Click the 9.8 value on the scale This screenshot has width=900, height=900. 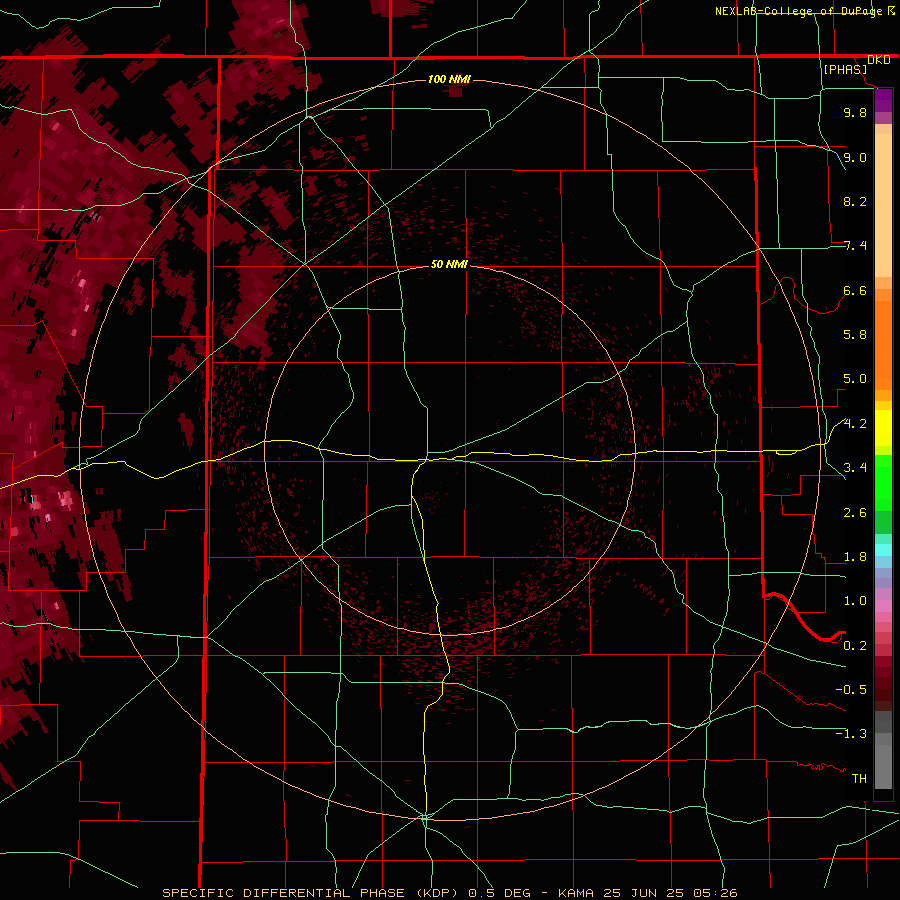(855, 112)
